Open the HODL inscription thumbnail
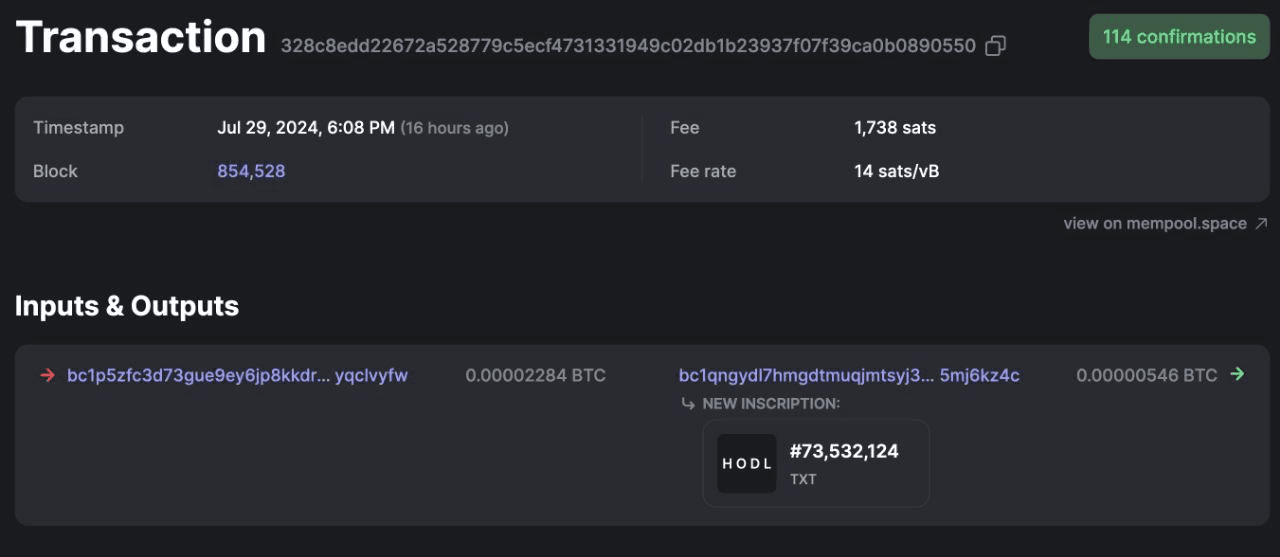Screen dimensions: 1280x557 pyautogui.click(x=747, y=463)
